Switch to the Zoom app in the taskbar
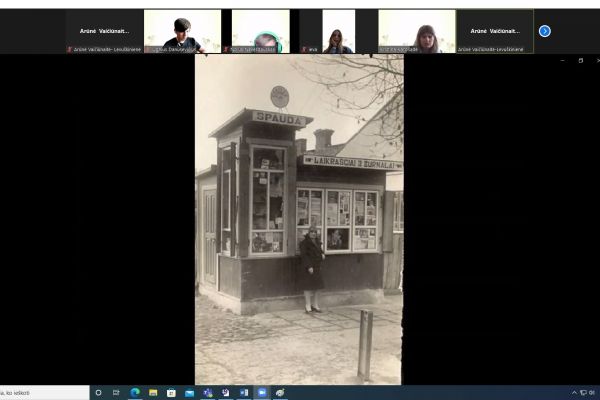The height and width of the screenshot is (400, 600). coord(262,393)
